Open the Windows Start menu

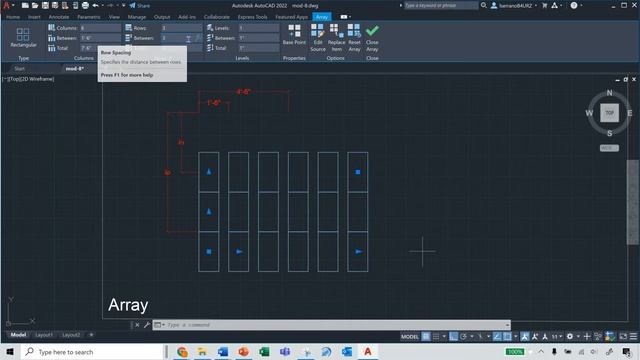10,351
